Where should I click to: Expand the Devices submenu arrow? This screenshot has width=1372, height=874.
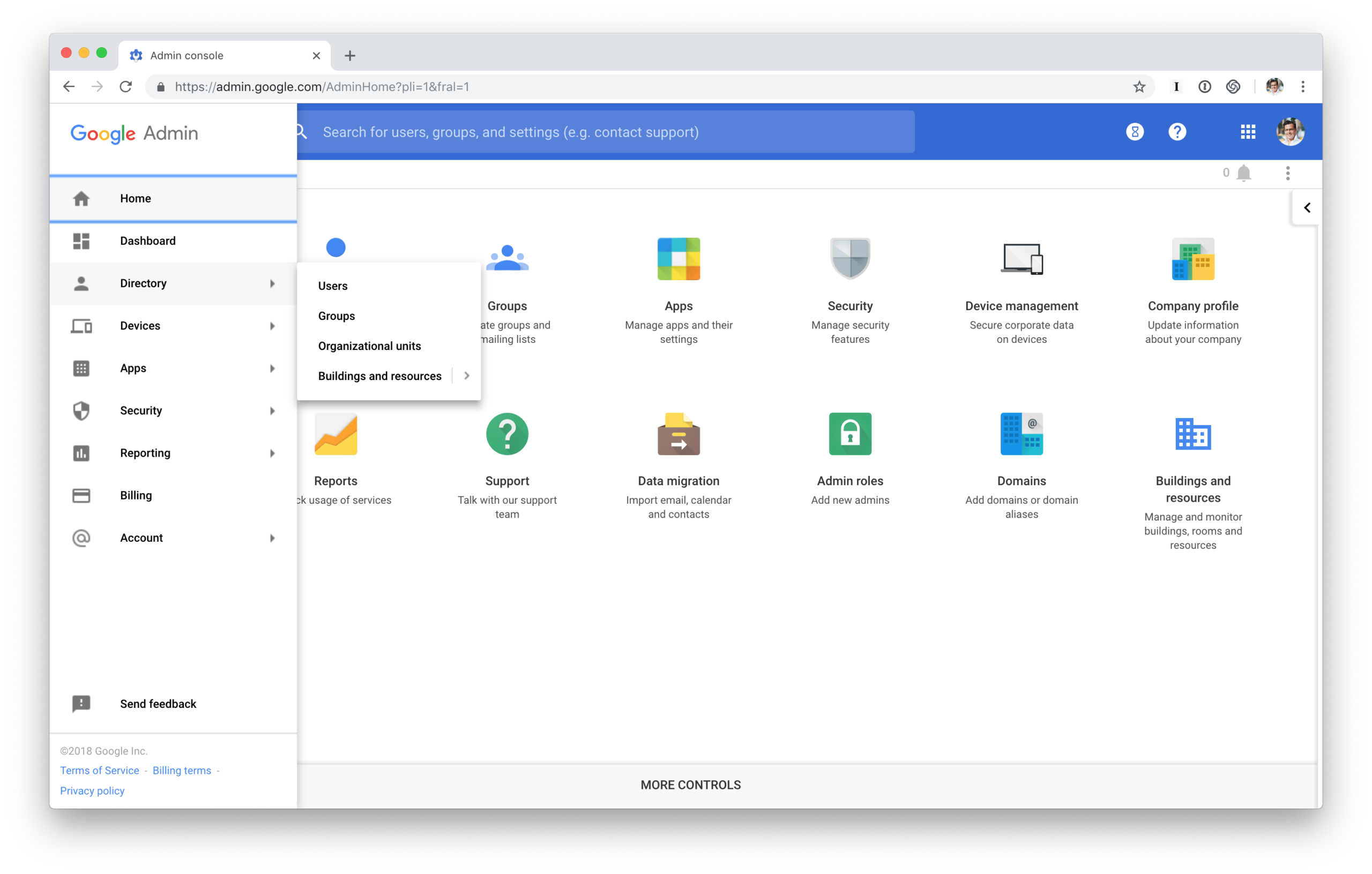pos(272,326)
